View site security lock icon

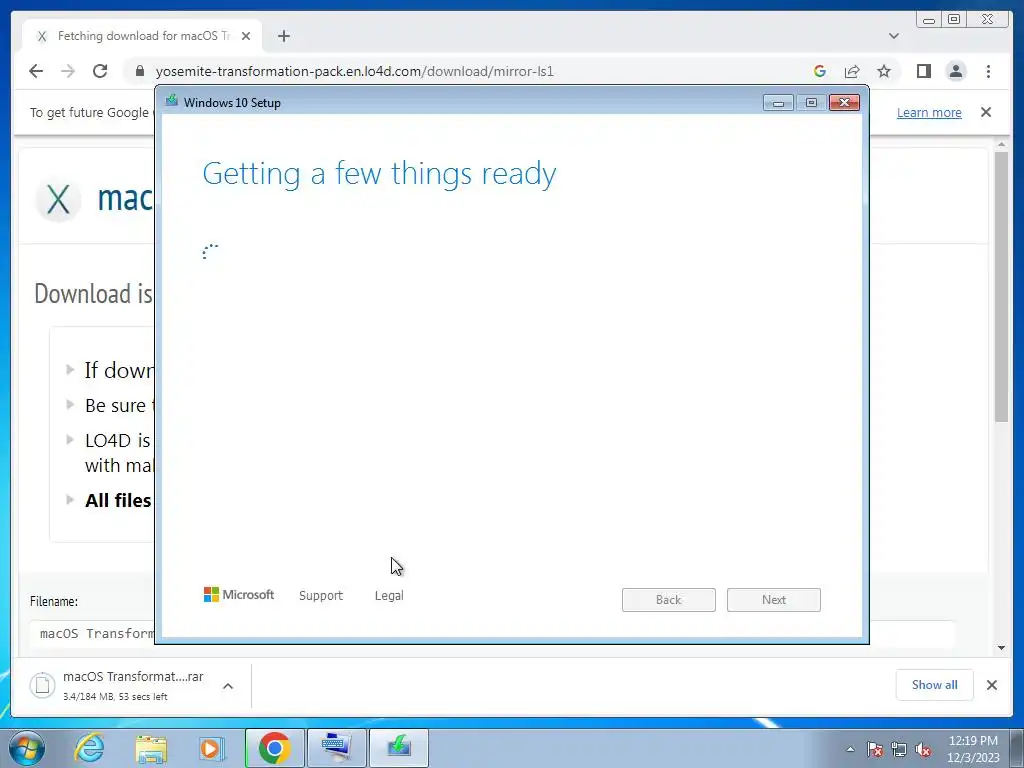click(139, 71)
